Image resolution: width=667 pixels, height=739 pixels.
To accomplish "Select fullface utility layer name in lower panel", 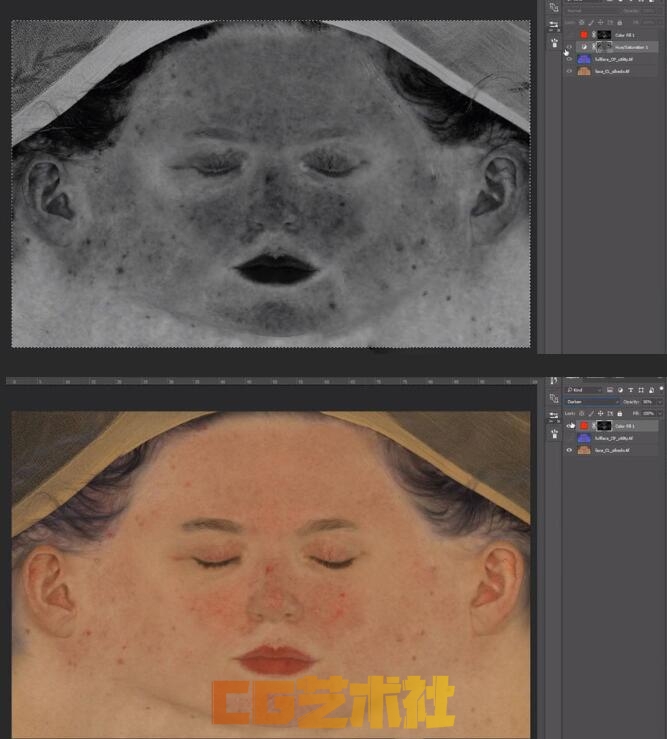I will pyautogui.click(x=613, y=438).
